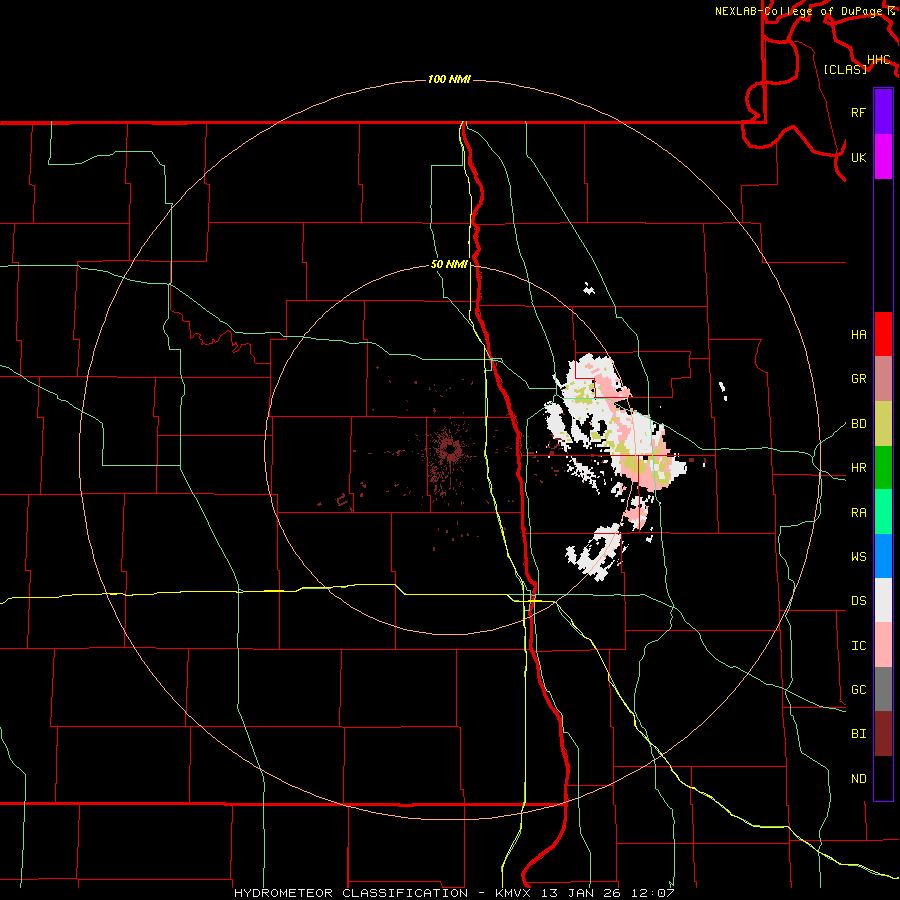The image size is (900, 900).
Task: Select the light pink IC legend swatch
Action: click(x=883, y=645)
